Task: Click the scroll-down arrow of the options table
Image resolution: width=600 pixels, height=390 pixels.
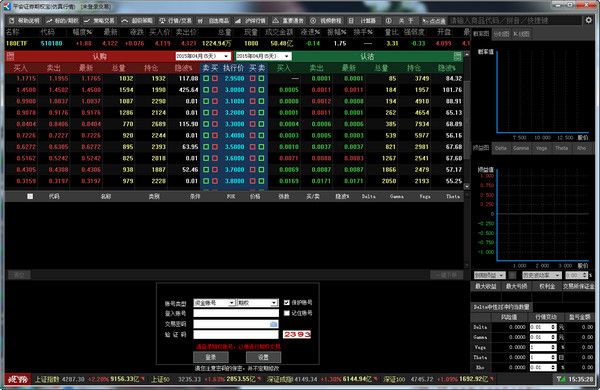Action: pyautogui.click(x=466, y=186)
